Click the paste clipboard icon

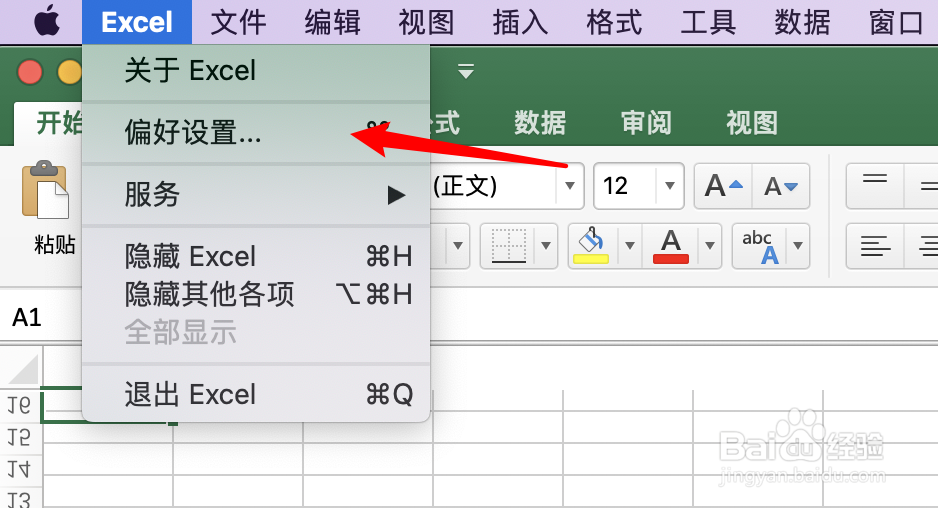[45, 189]
